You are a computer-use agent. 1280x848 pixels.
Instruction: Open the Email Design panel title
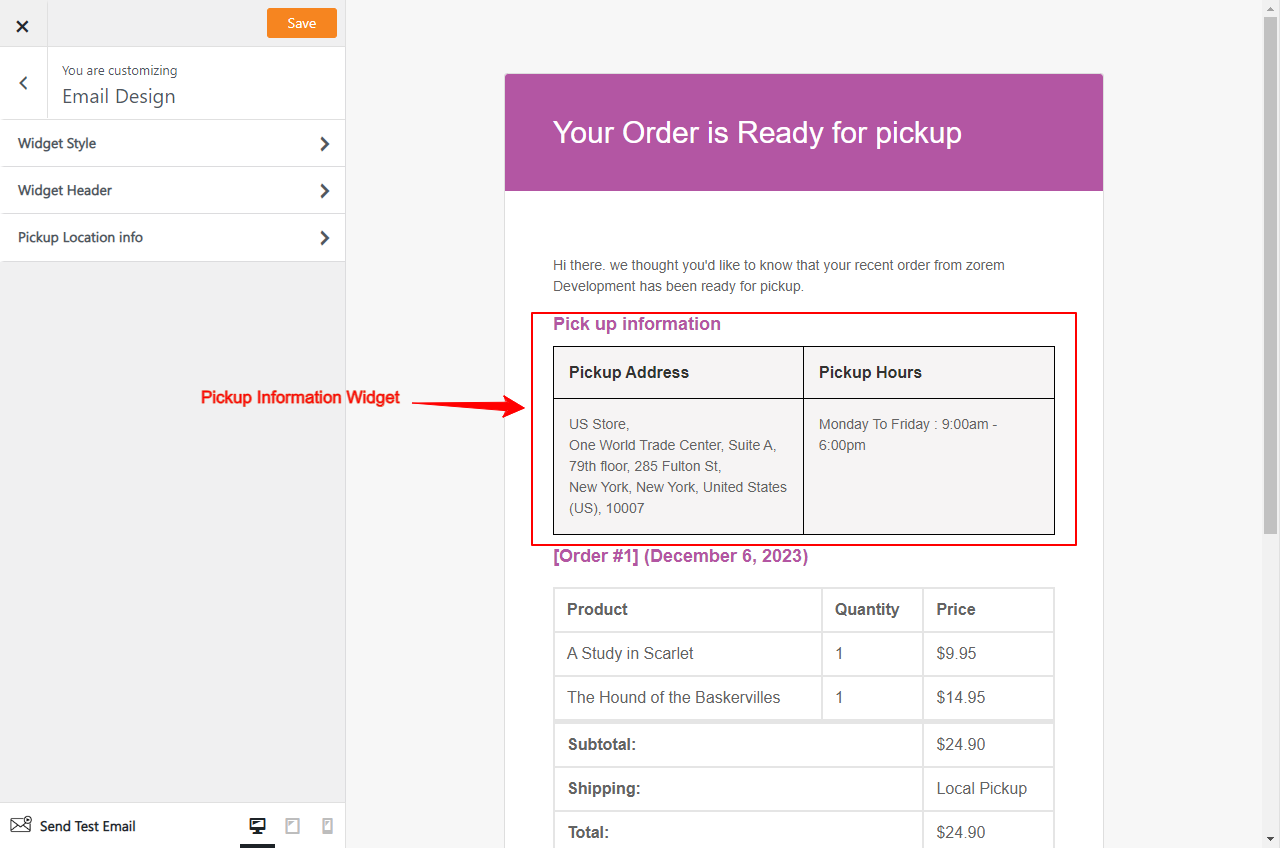pos(119,96)
